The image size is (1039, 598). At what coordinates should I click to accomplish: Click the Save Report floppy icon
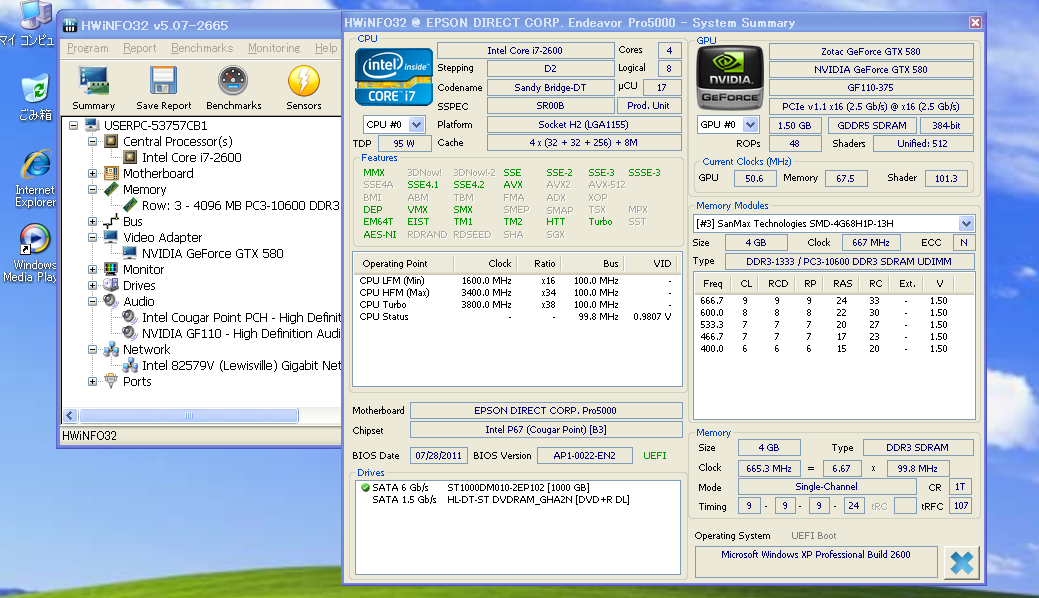pos(163,88)
